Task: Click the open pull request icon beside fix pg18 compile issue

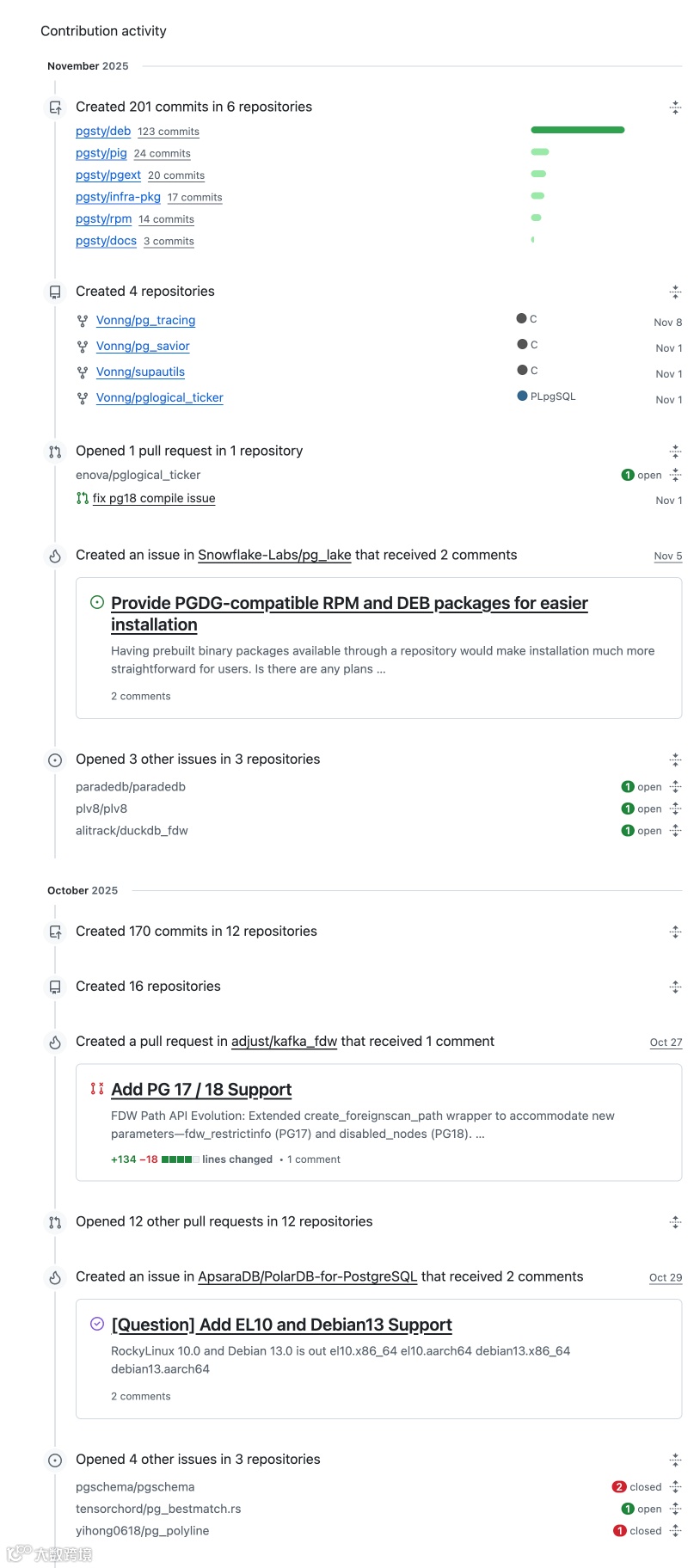Action: [83, 498]
